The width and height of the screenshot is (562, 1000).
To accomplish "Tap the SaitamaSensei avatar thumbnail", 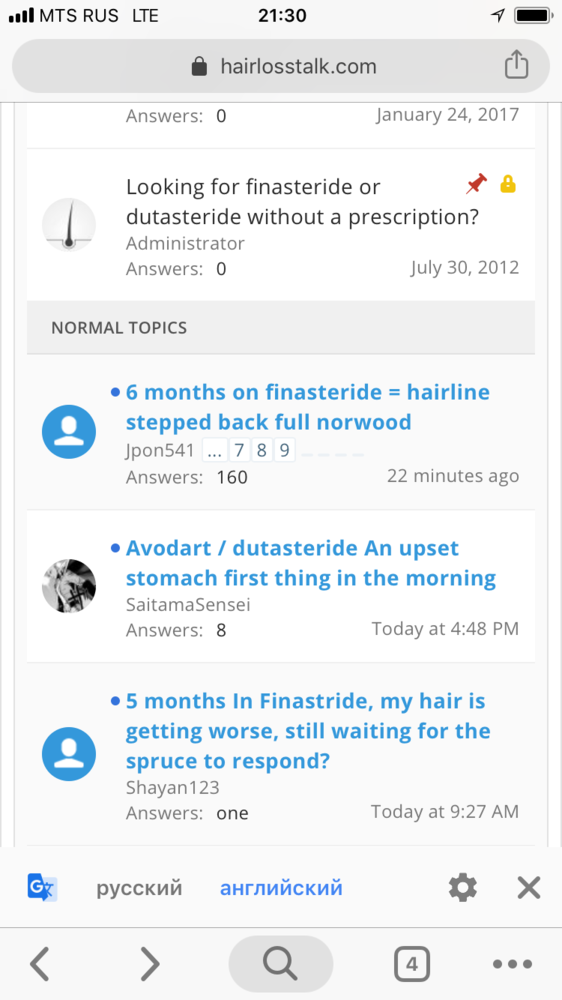I will coord(69,586).
